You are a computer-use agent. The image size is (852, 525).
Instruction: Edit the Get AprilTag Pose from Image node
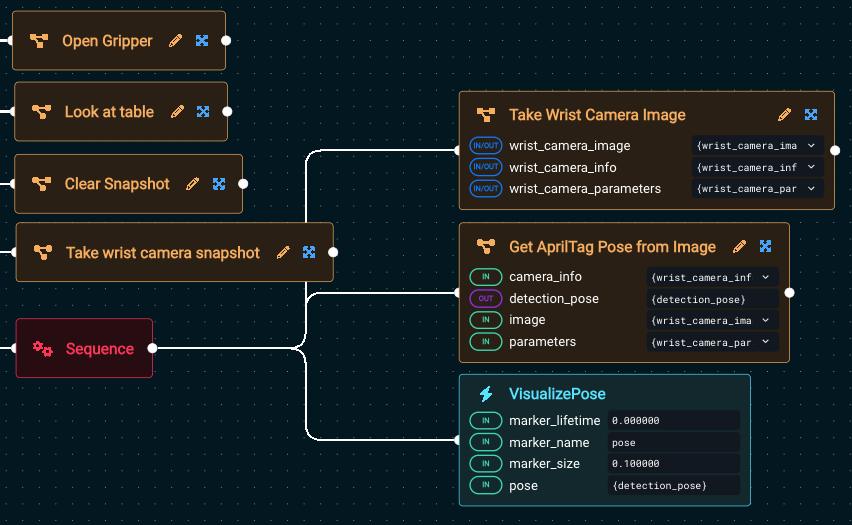coord(740,247)
